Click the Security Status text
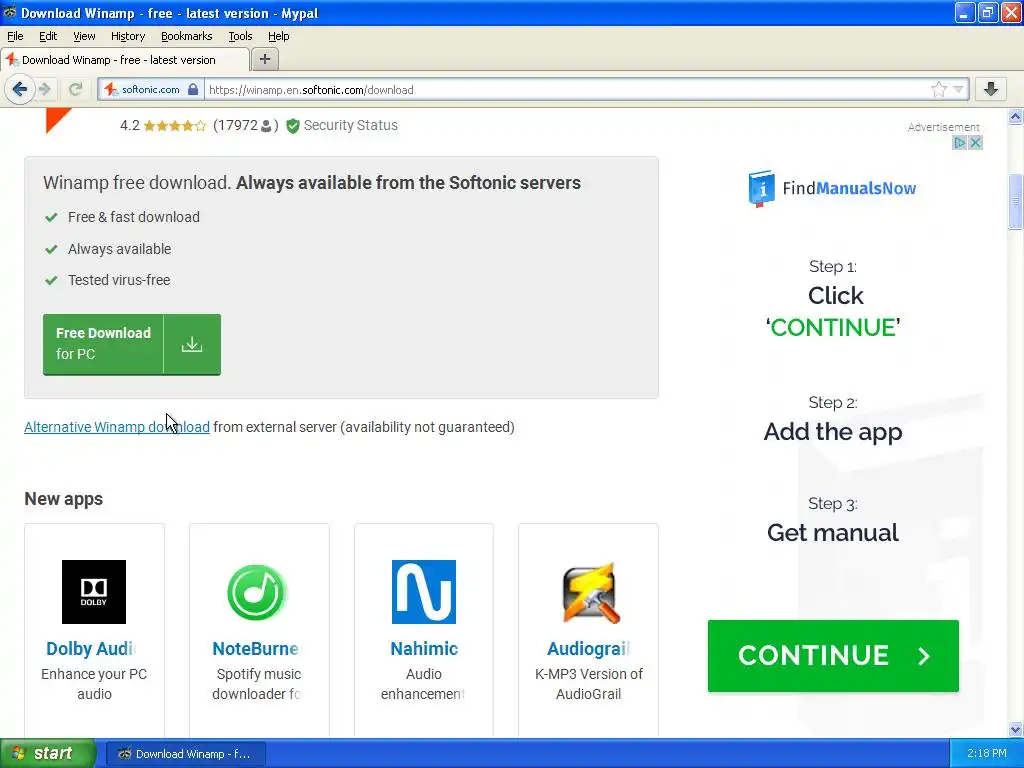This screenshot has height=768, width=1024. [351, 125]
